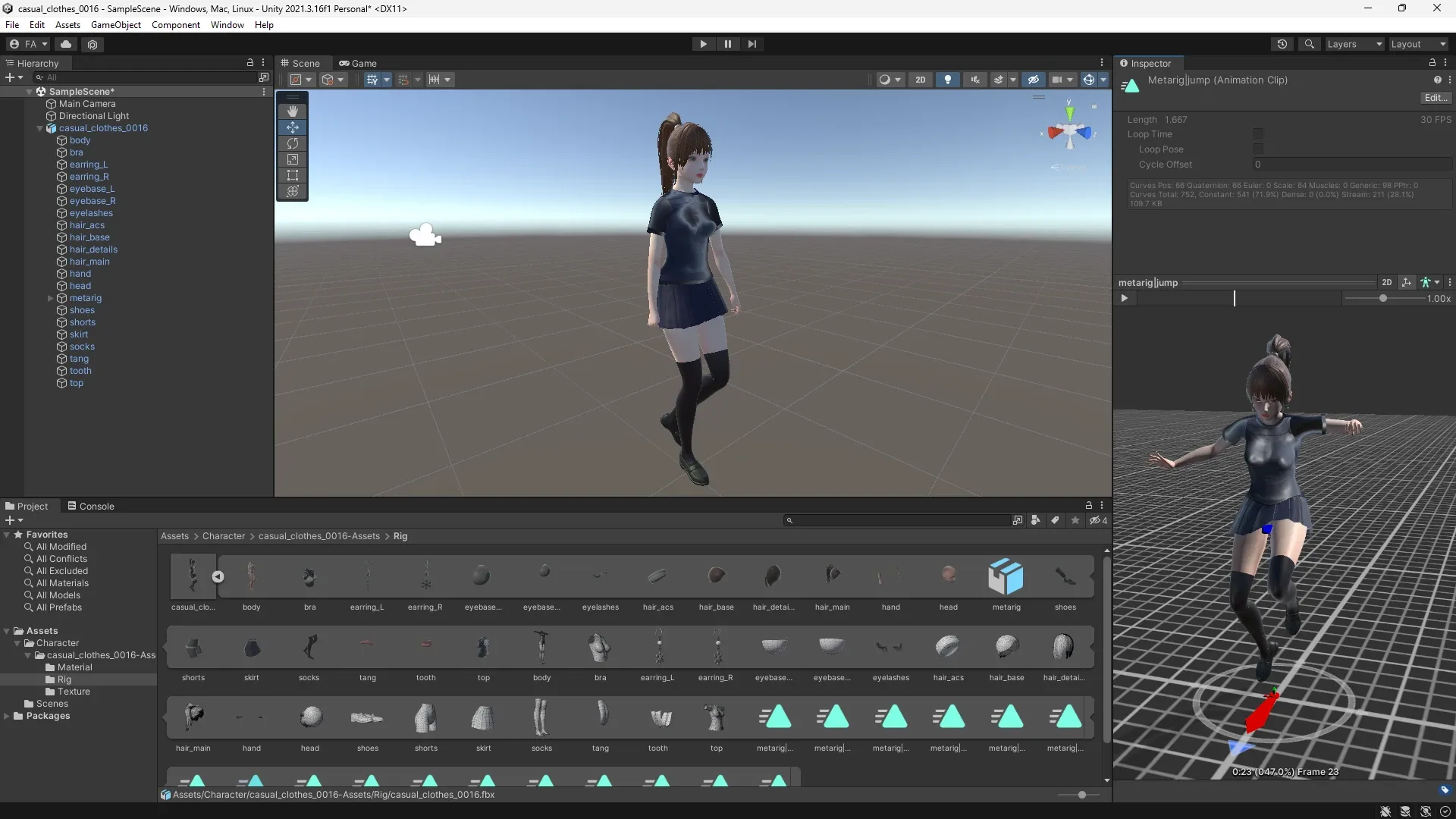Image resolution: width=1456 pixels, height=819 pixels.
Task: Click the search magnifier in the top toolbar
Action: tap(1310, 44)
